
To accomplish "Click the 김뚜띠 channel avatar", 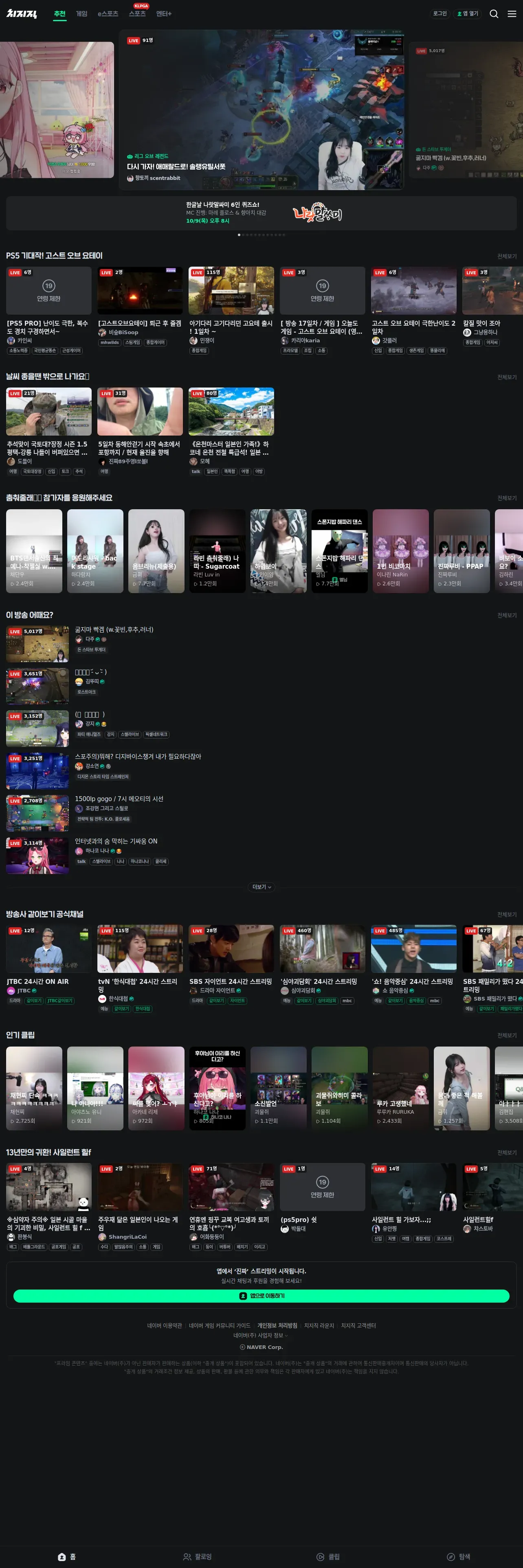I will pyautogui.click(x=79, y=681).
